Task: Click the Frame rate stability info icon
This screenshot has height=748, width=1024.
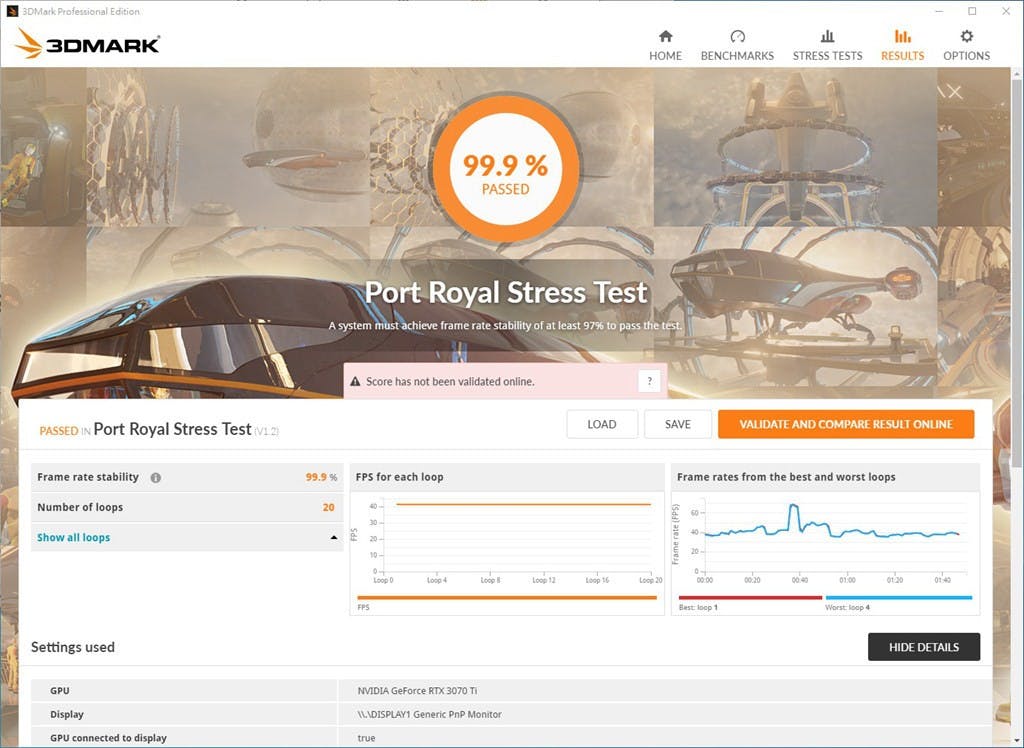Action: pos(155,478)
